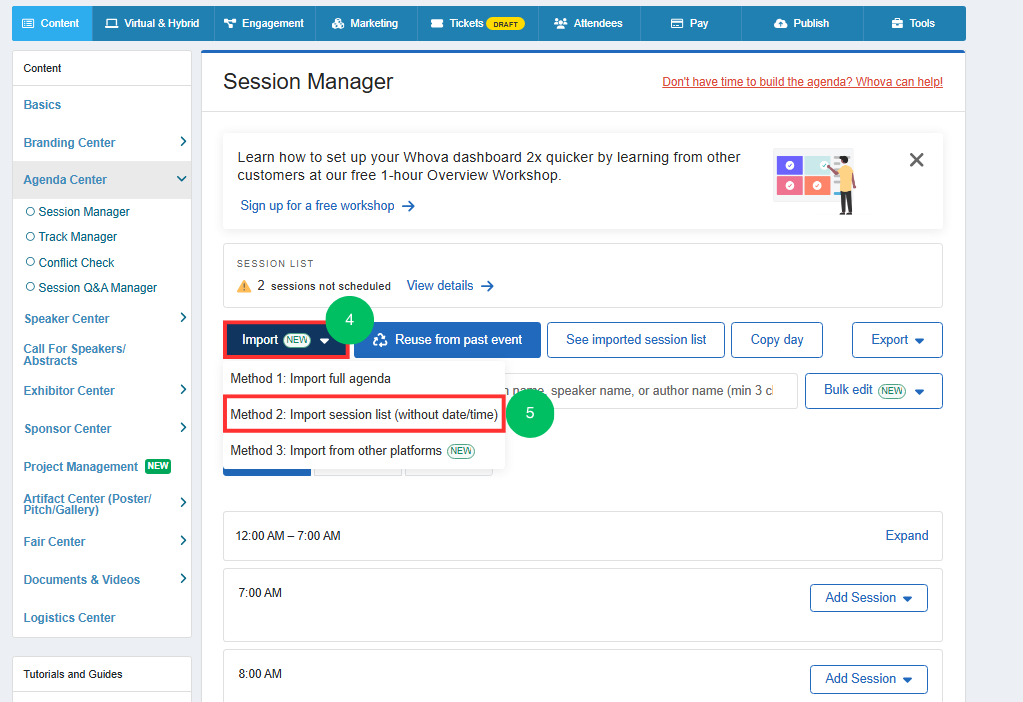Click the recycle icon on Reuse from past event
The height and width of the screenshot is (702, 1023).
coord(380,340)
